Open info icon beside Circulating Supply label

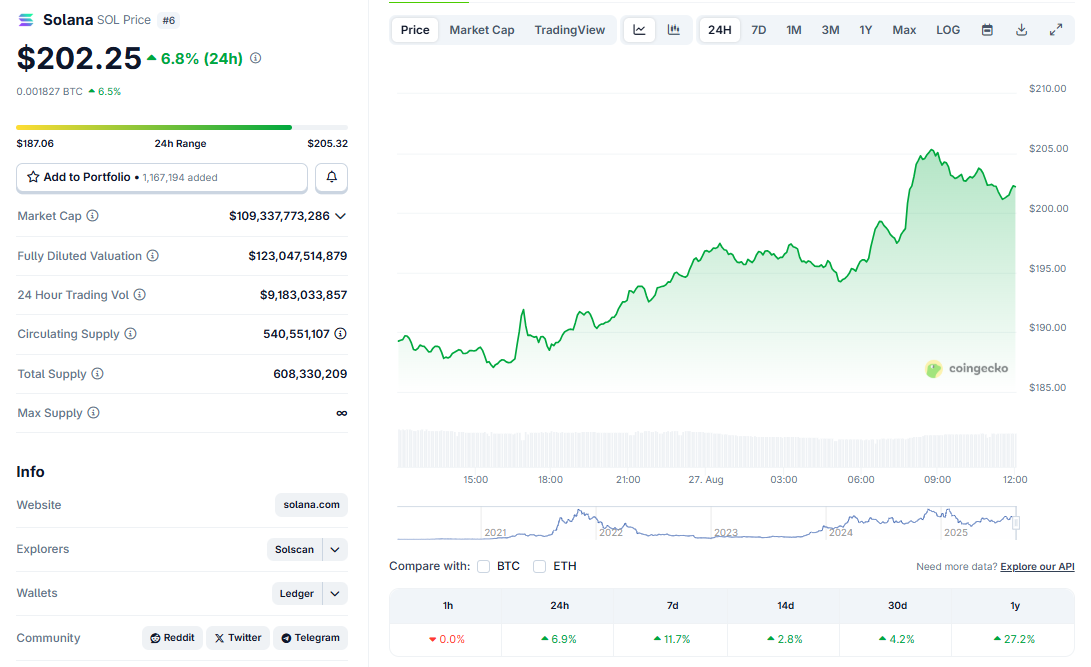tap(130, 334)
